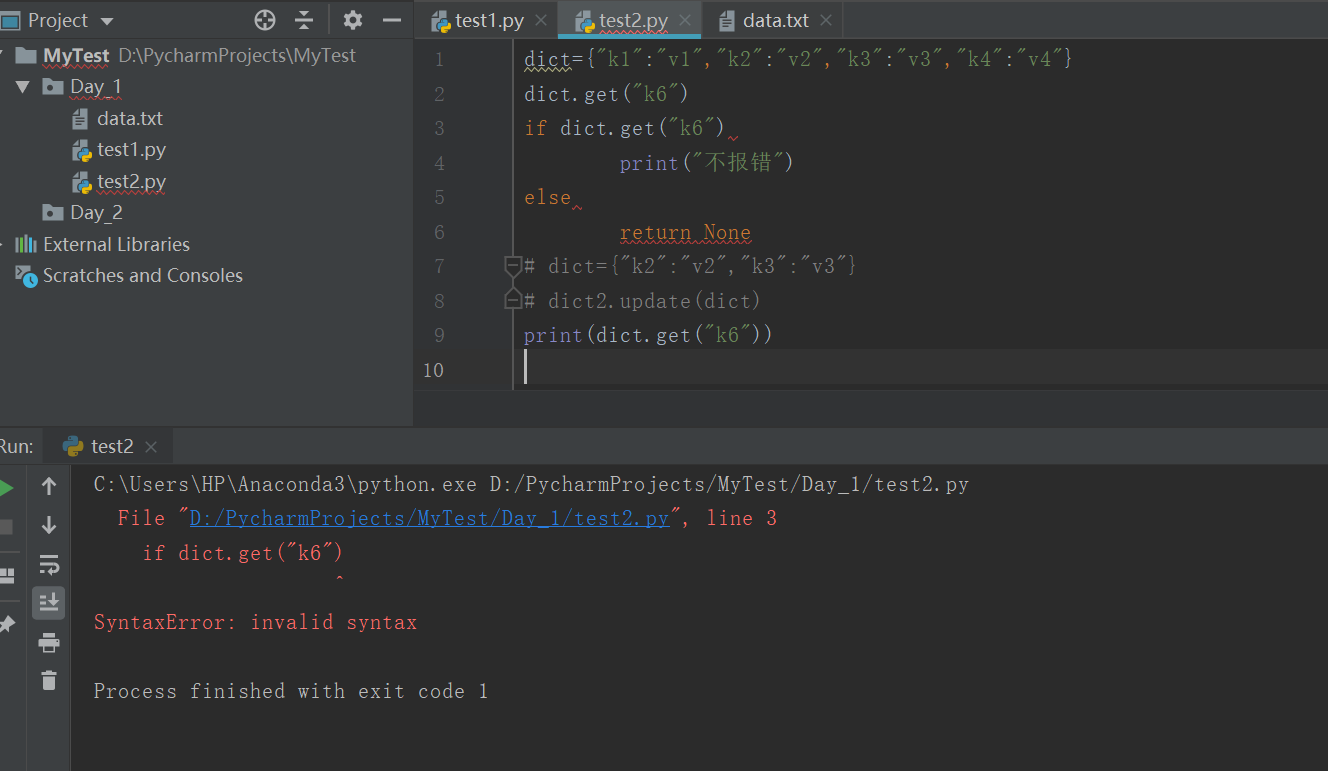The height and width of the screenshot is (771, 1328).
Task: Click the Scroll from Source crosshair icon
Action: (x=265, y=20)
